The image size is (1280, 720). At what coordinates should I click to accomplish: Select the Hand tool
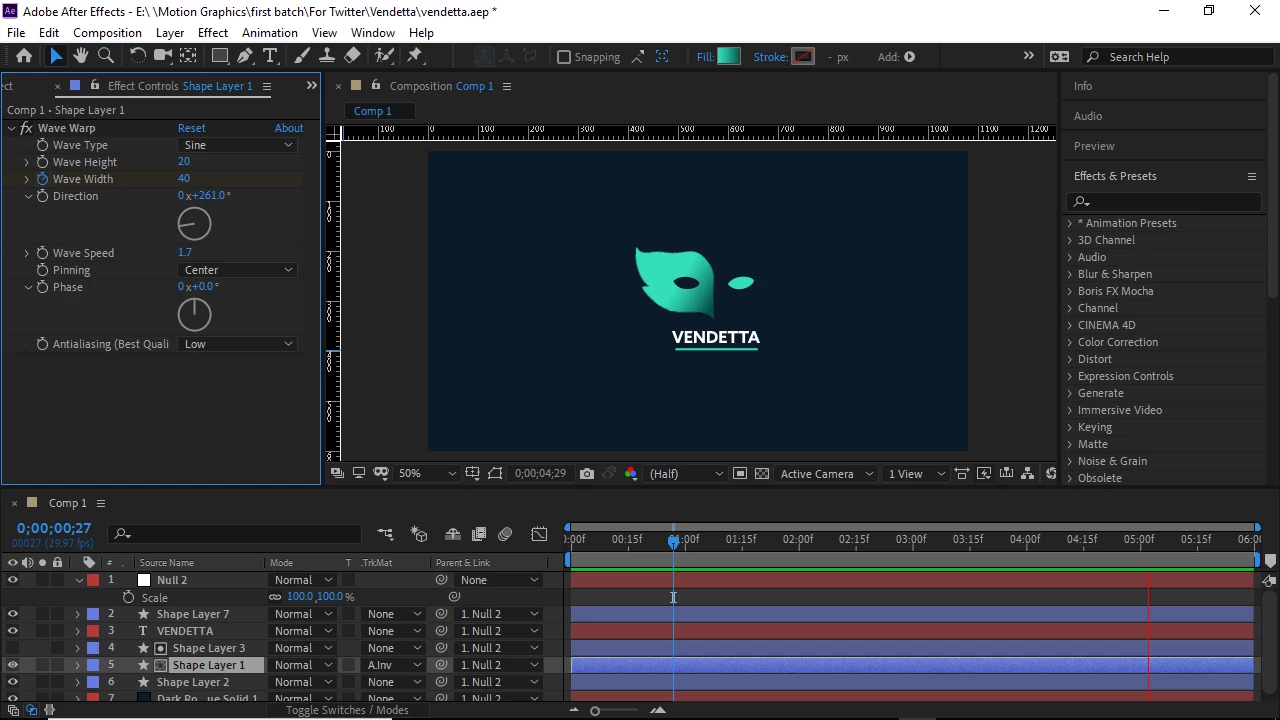coord(81,56)
